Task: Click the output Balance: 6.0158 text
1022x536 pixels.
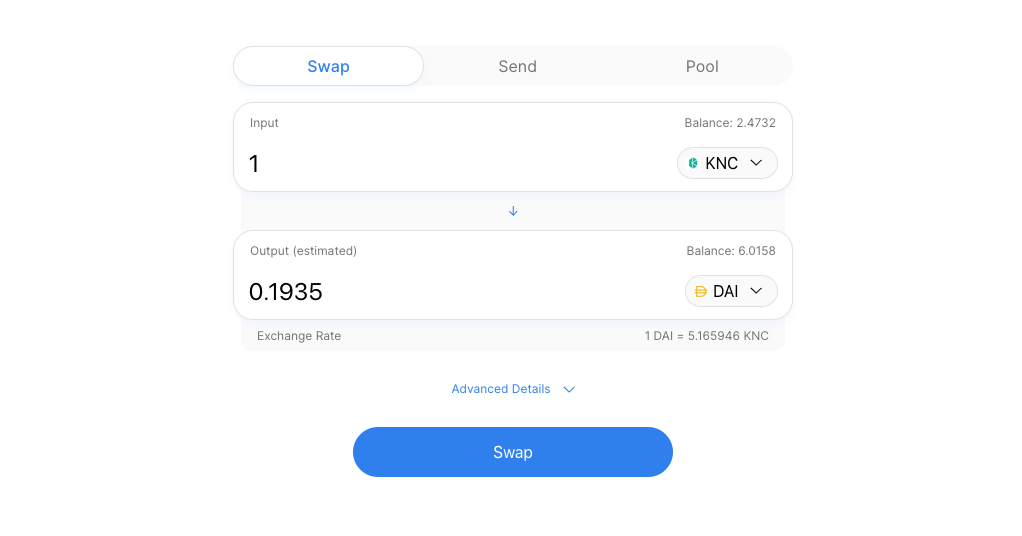Action: (x=730, y=251)
